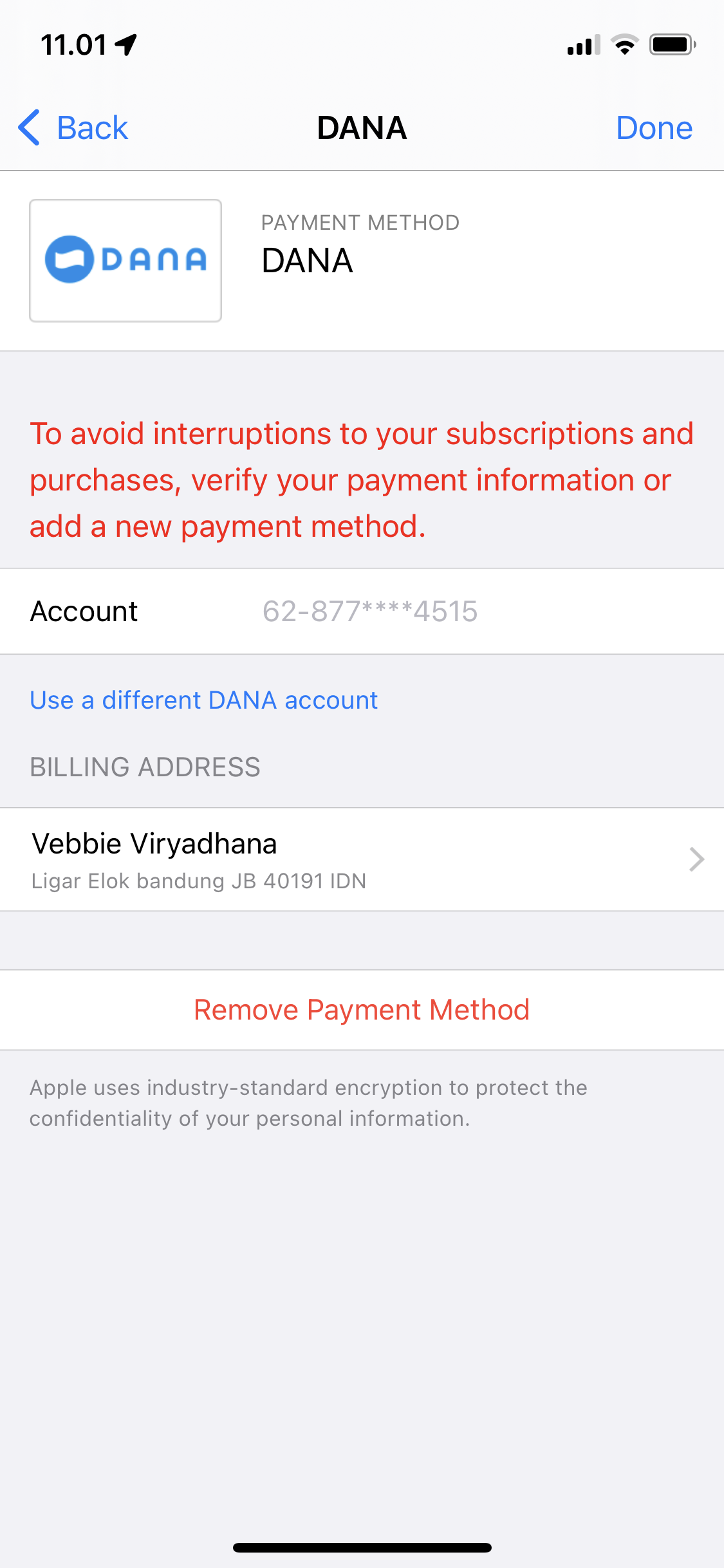Tap the red verify payment warning text
This screenshot has width=724, height=1568.
362,480
